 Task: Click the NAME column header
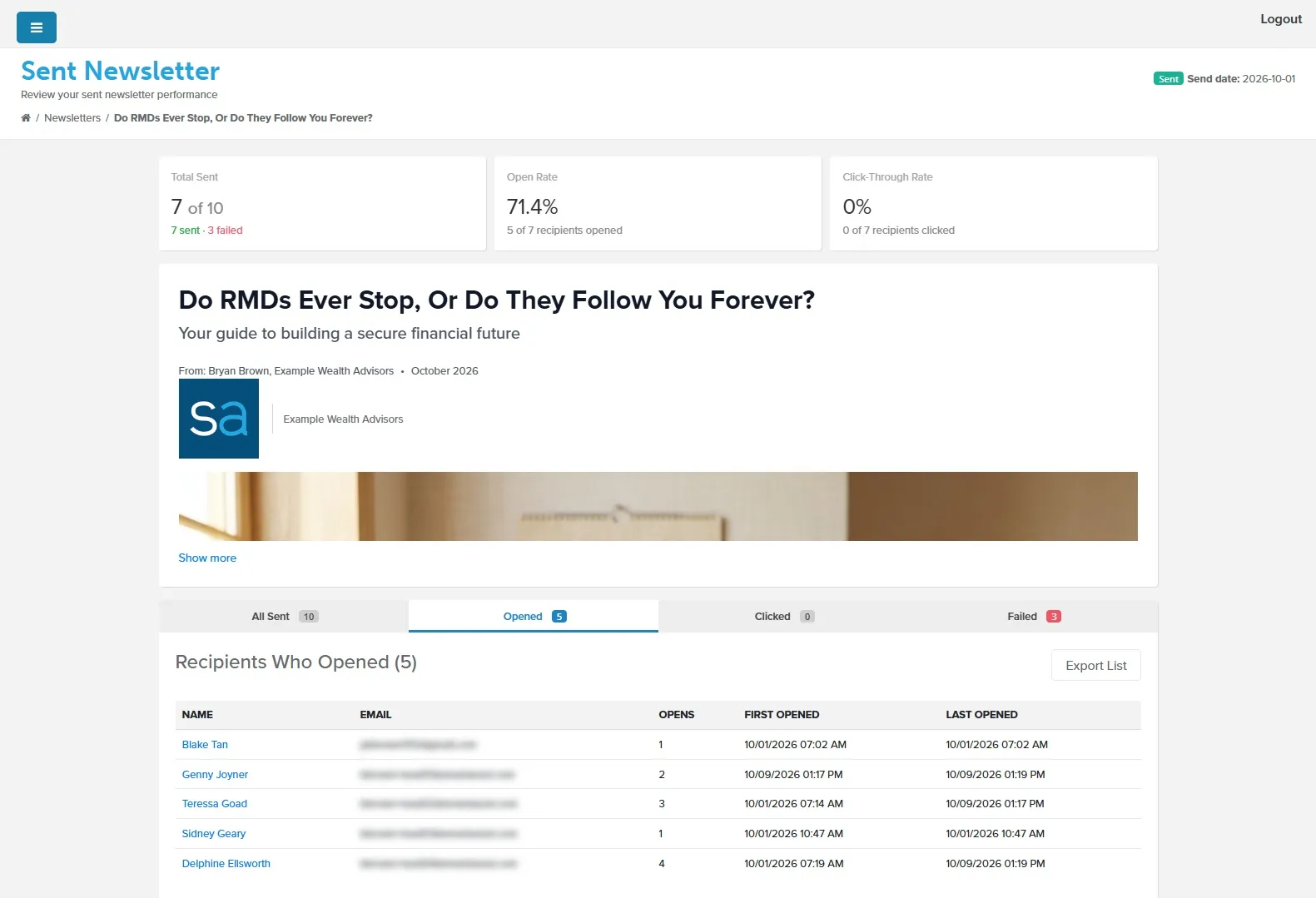tap(197, 715)
